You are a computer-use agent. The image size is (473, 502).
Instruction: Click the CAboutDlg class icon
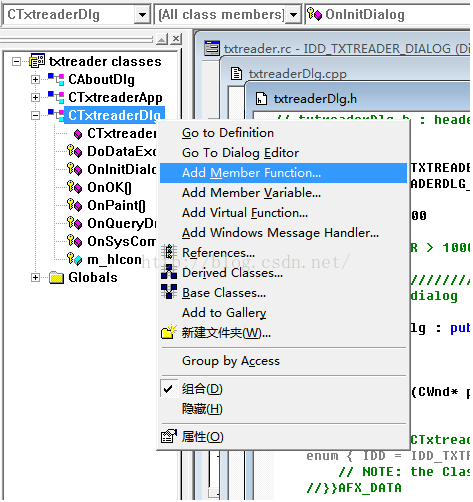coord(56,79)
